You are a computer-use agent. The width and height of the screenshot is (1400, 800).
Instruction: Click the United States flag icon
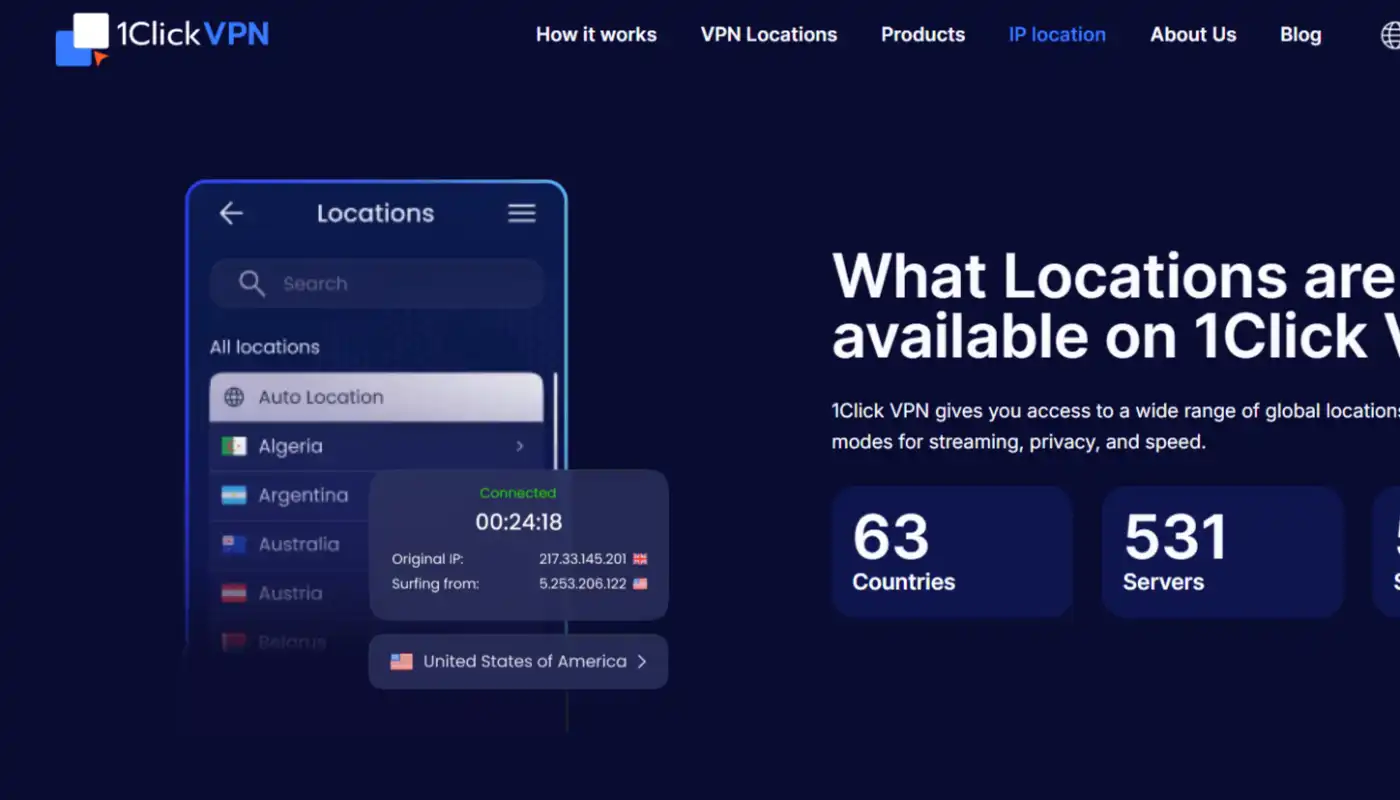pyautogui.click(x=401, y=661)
